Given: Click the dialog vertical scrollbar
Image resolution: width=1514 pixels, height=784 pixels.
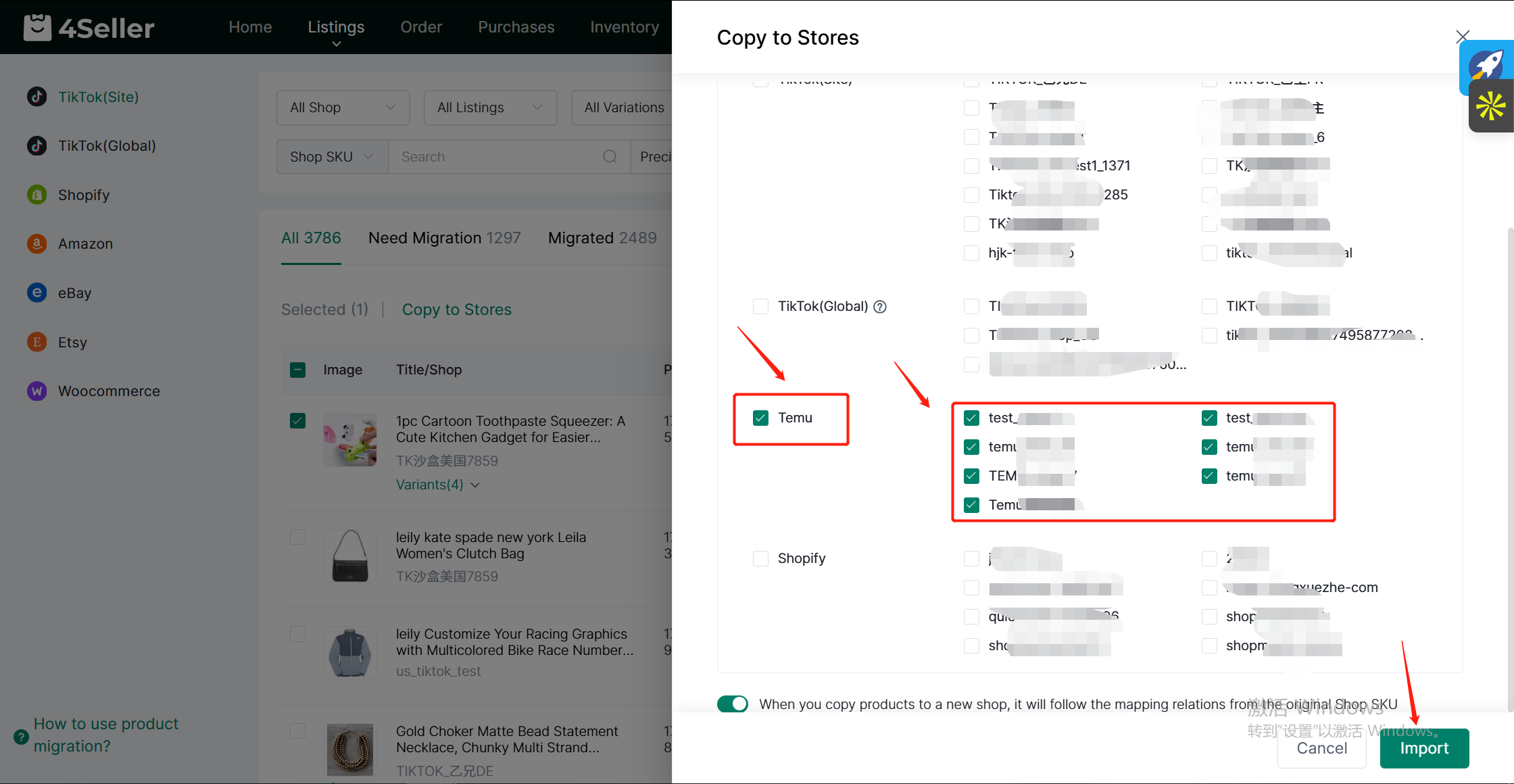Looking at the screenshot, I should [x=1510, y=470].
